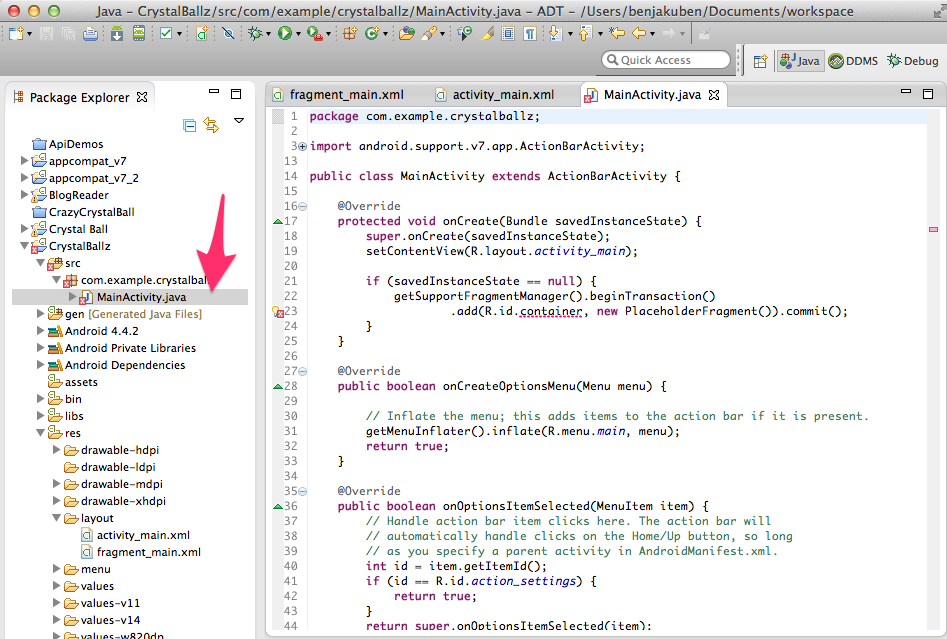This screenshot has width=947, height=639.
Task: Switch to the DDMS perspective
Action: (853, 60)
